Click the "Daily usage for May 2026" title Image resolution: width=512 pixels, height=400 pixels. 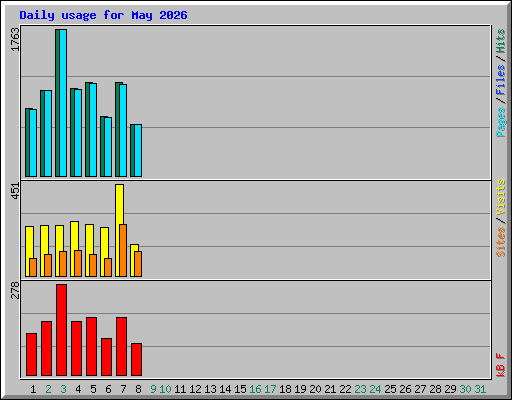(x=103, y=15)
